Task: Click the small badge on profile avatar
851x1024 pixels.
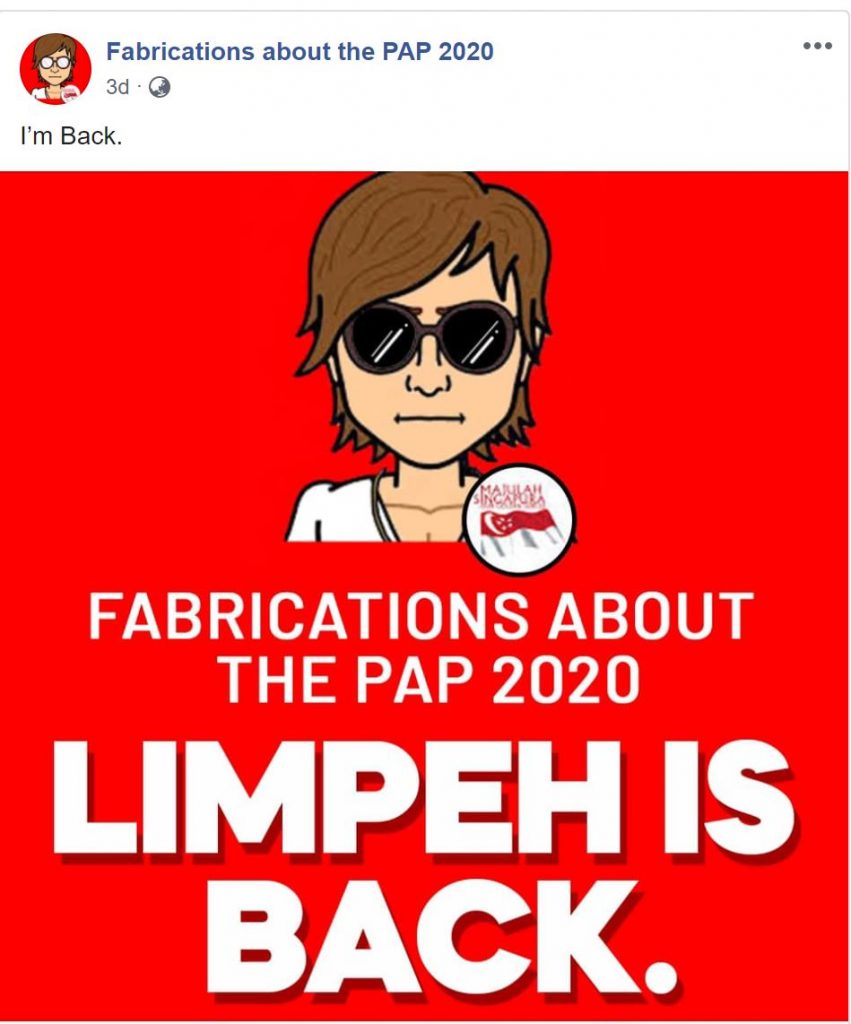Action: (x=71, y=93)
